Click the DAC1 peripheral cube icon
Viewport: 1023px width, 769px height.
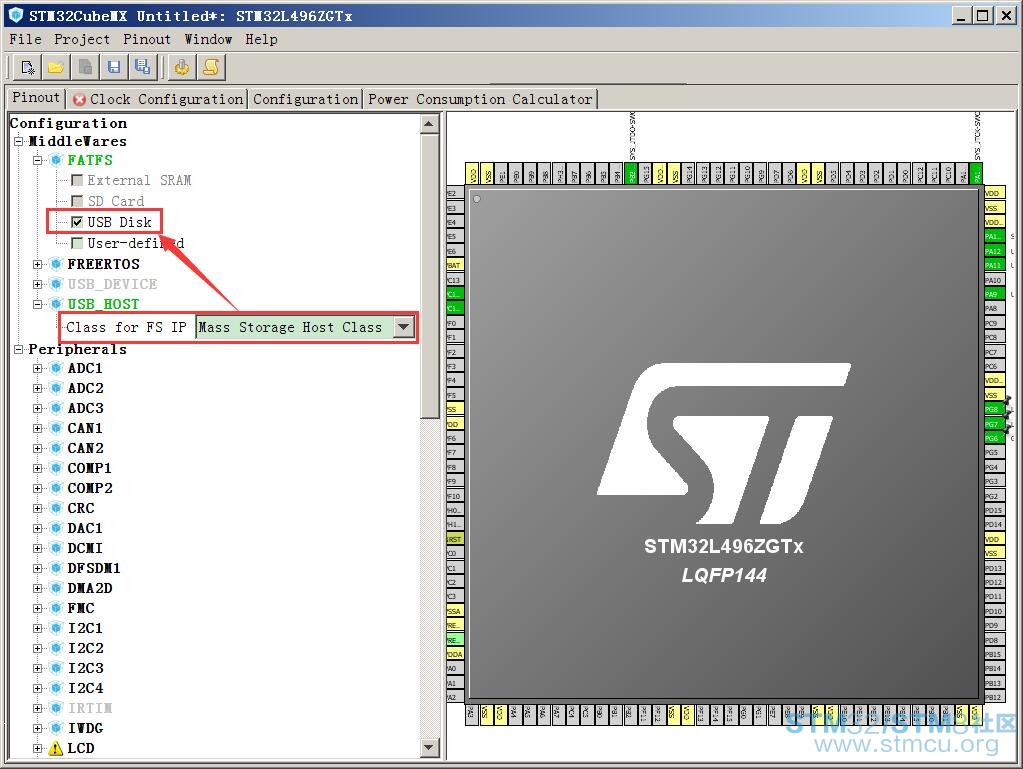click(x=56, y=528)
